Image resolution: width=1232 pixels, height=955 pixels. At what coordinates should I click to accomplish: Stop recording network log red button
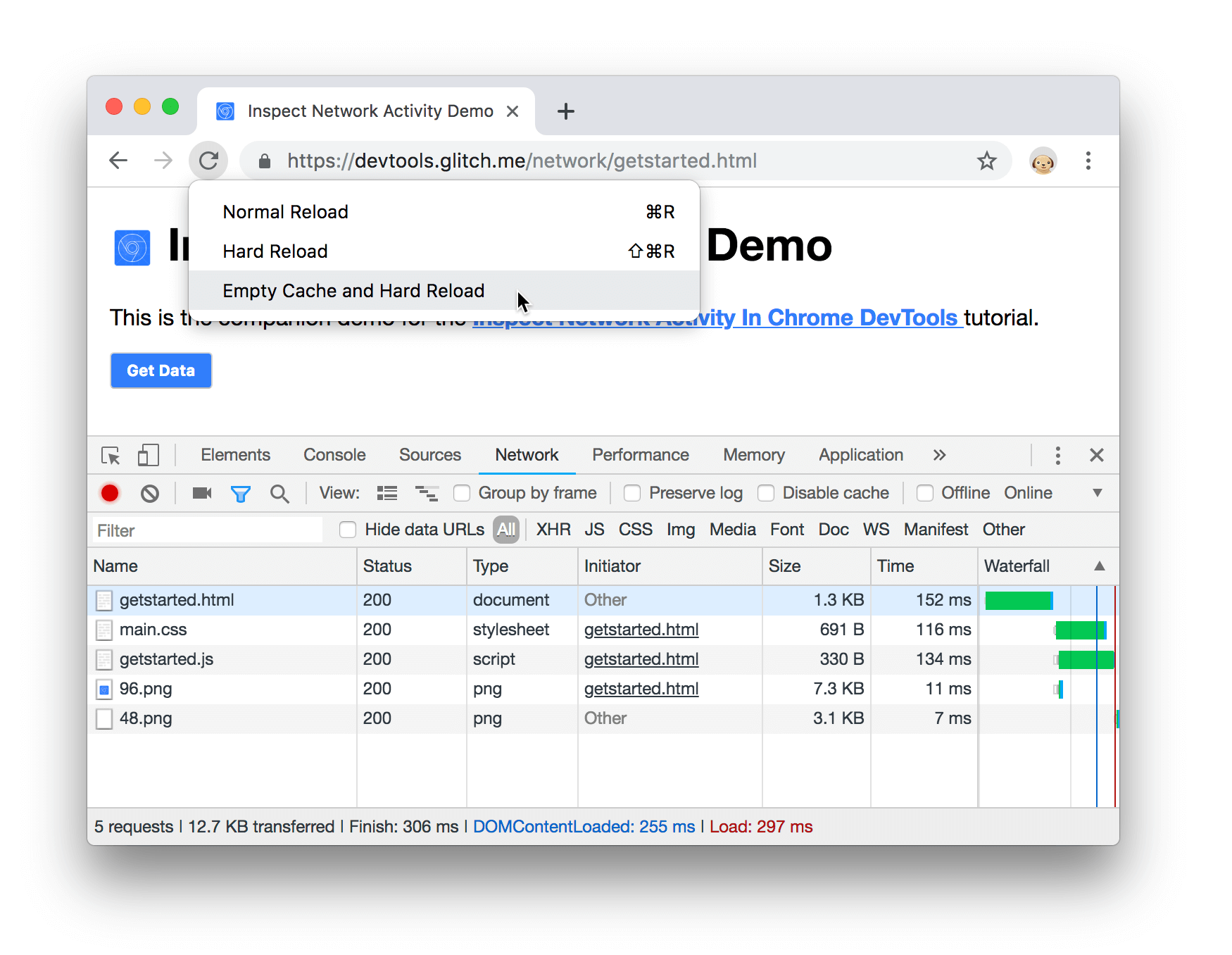(110, 493)
